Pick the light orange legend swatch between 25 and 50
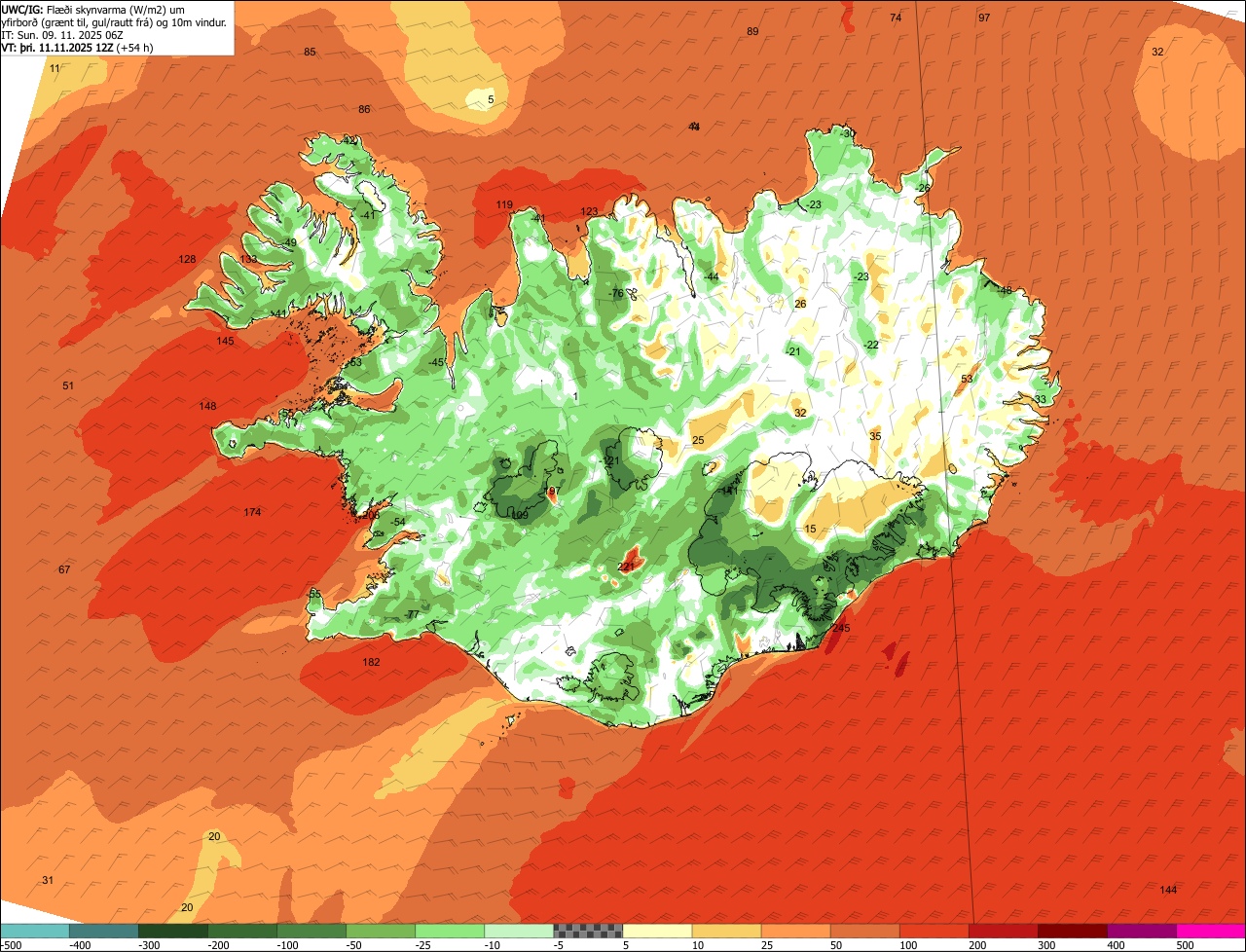This screenshot has width=1246, height=952. coord(795,931)
